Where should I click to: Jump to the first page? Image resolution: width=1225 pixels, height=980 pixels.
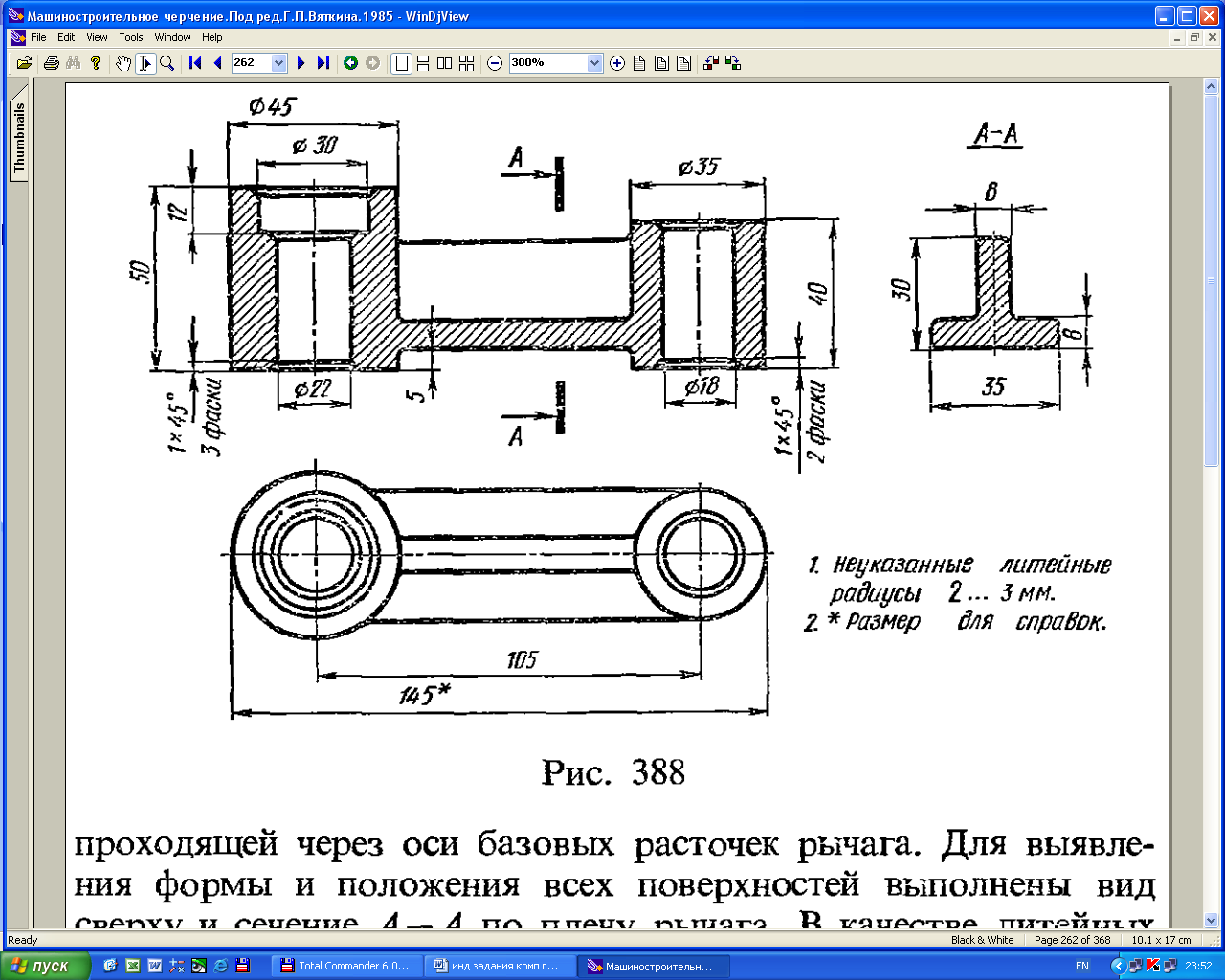point(195,63)
